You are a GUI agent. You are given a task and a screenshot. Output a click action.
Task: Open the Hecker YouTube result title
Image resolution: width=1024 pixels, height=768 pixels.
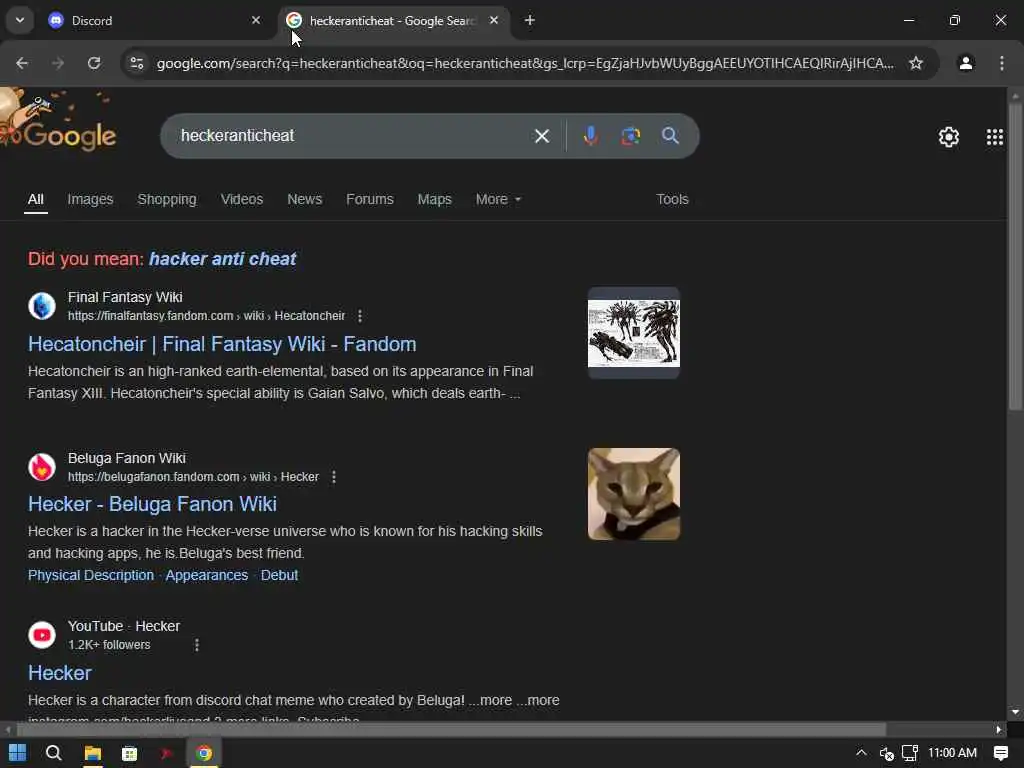(59, 673)
